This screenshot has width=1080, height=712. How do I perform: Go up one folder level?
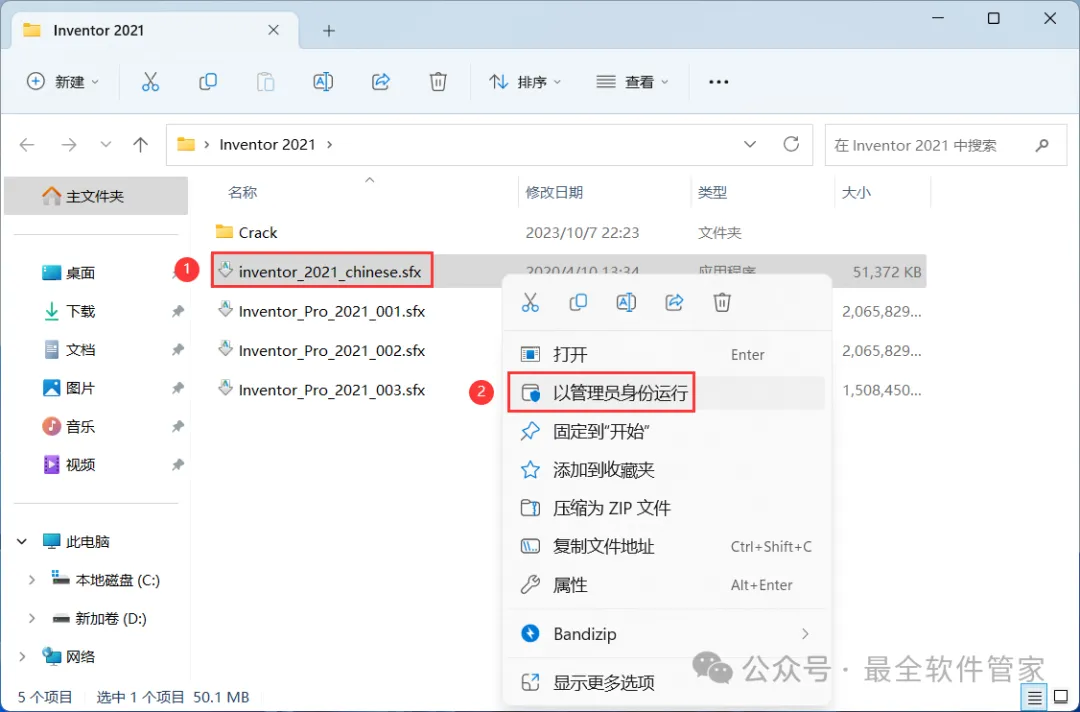point(141,145)
